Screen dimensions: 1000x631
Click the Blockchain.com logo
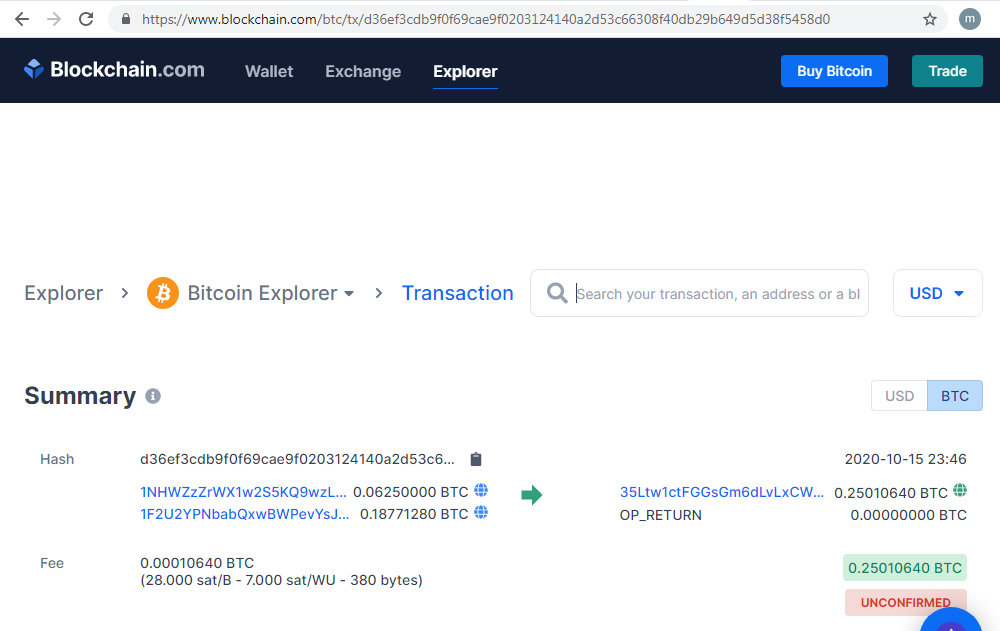(114, 70)
